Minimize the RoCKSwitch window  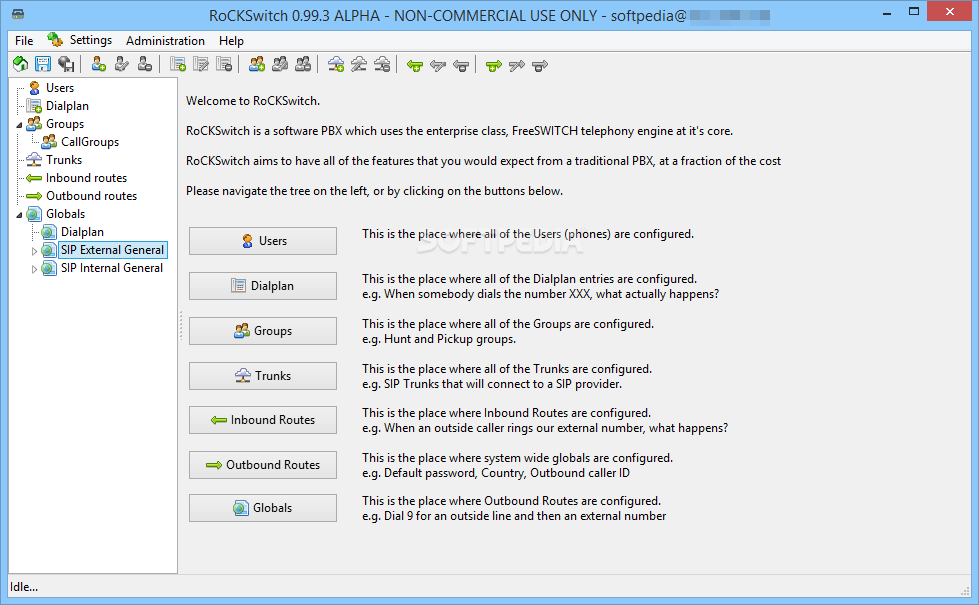pyautogui.click(x=887, y=12)
